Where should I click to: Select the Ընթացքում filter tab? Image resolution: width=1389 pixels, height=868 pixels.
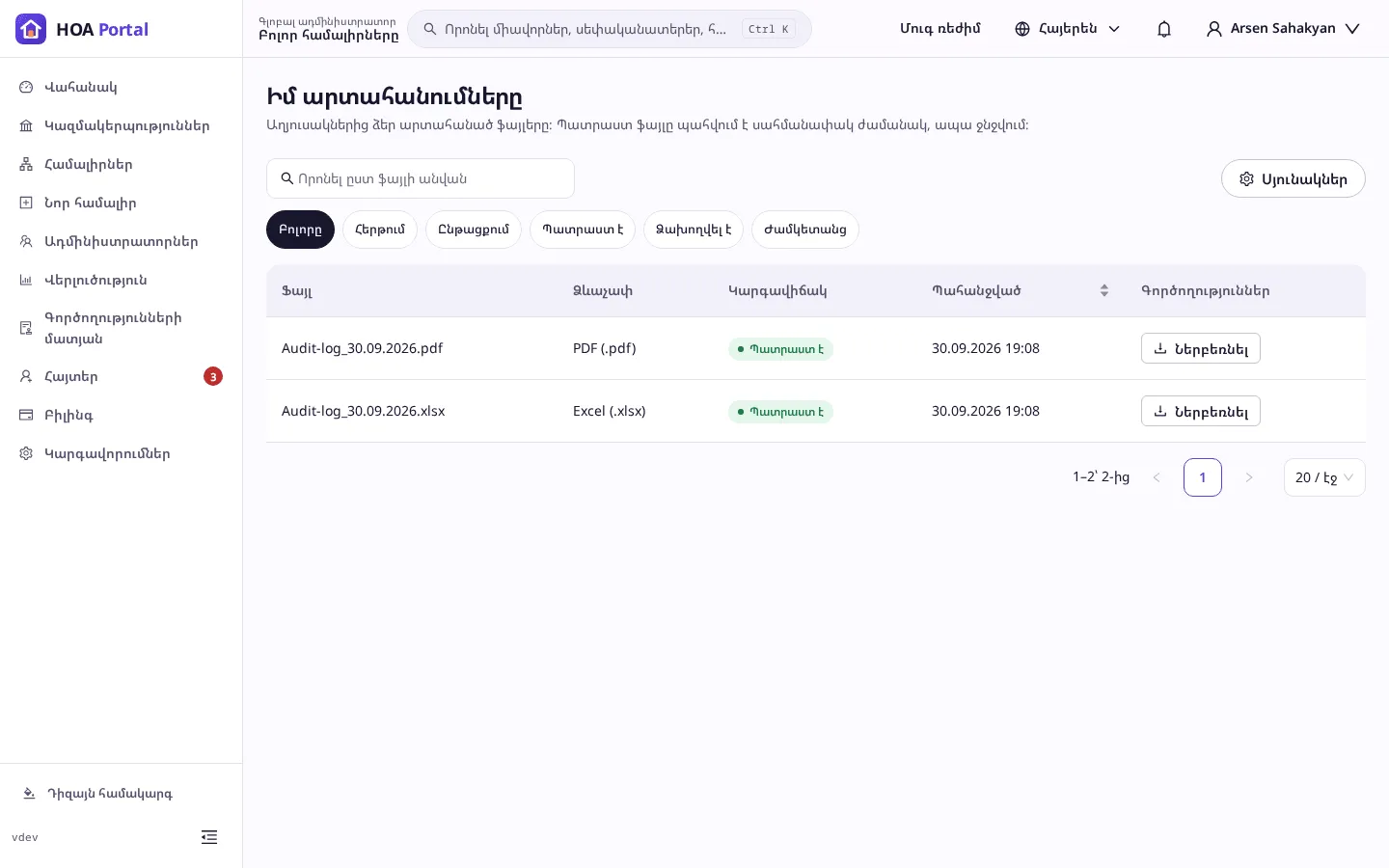pyautogui.click(x=474, y=230)
